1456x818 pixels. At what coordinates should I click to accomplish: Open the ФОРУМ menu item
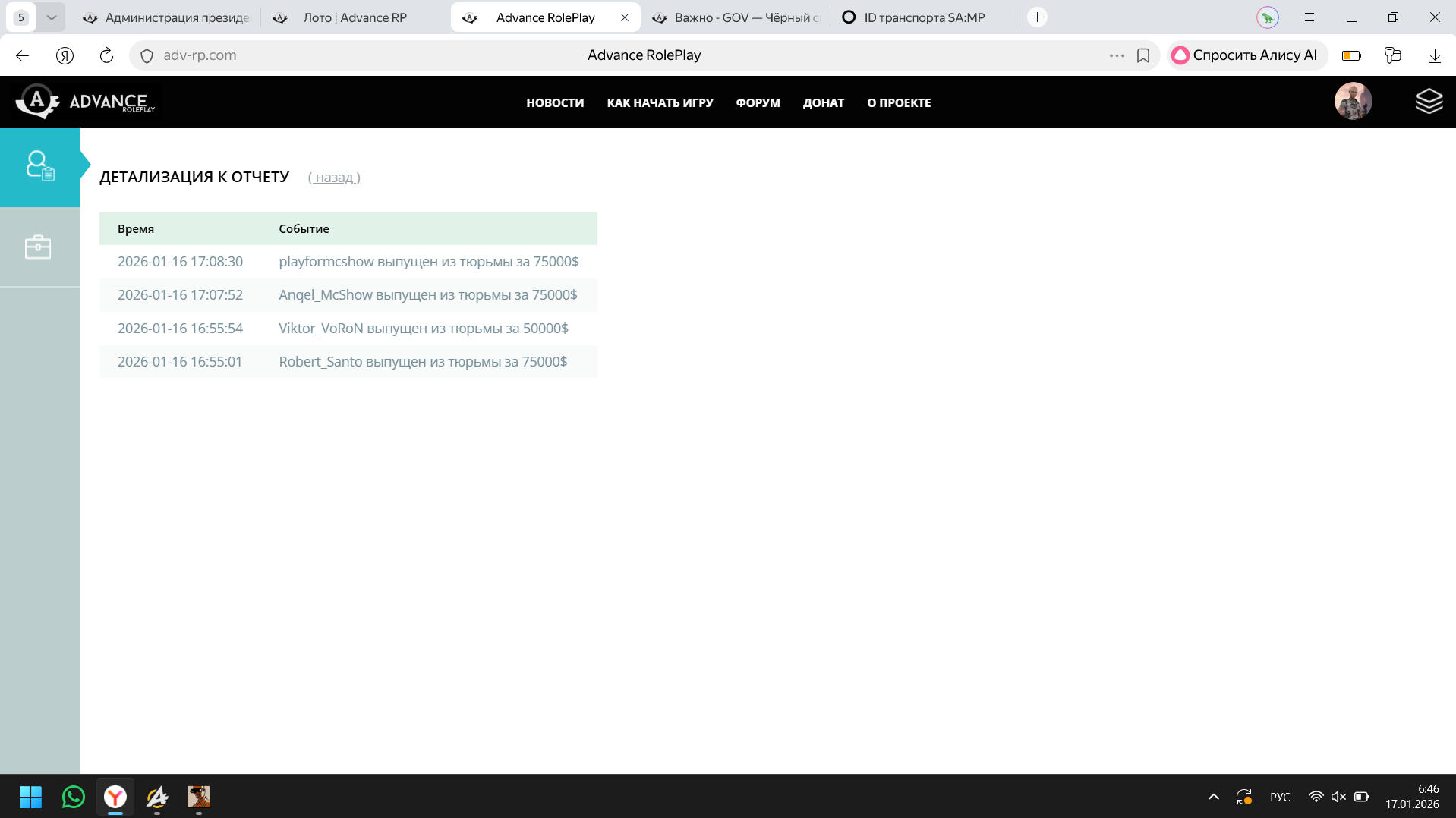point(758,102)
